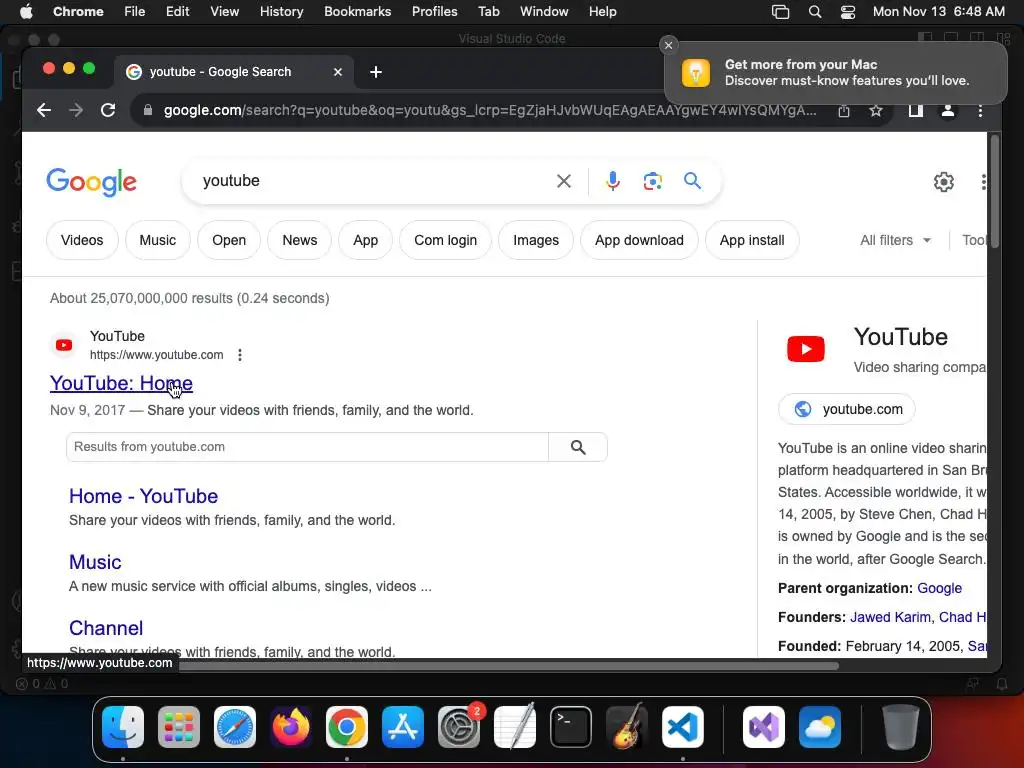This screenshot has width=1024, height=768.
Task: Filter results by Videos chip
Action: (82, 240)
